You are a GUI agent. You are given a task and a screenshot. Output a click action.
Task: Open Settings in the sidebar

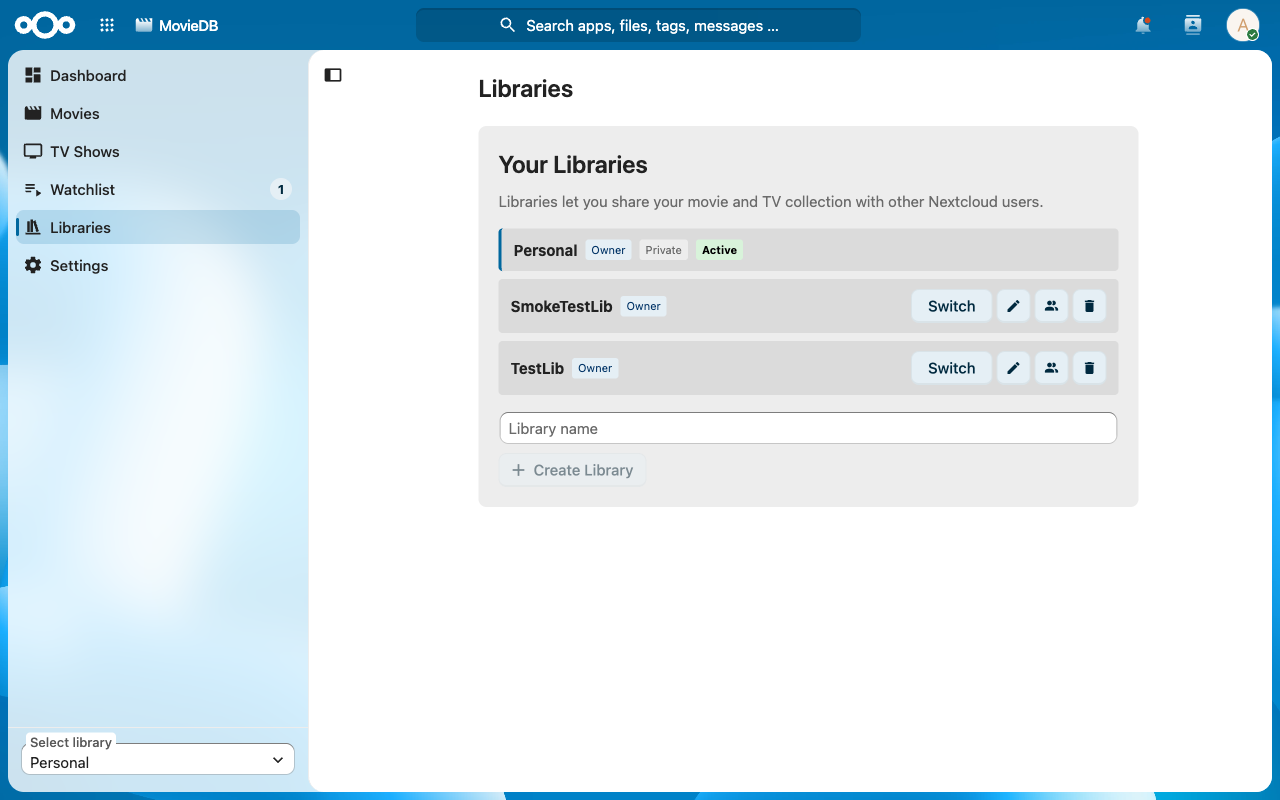pyautogui.click(x=158, y=265)
